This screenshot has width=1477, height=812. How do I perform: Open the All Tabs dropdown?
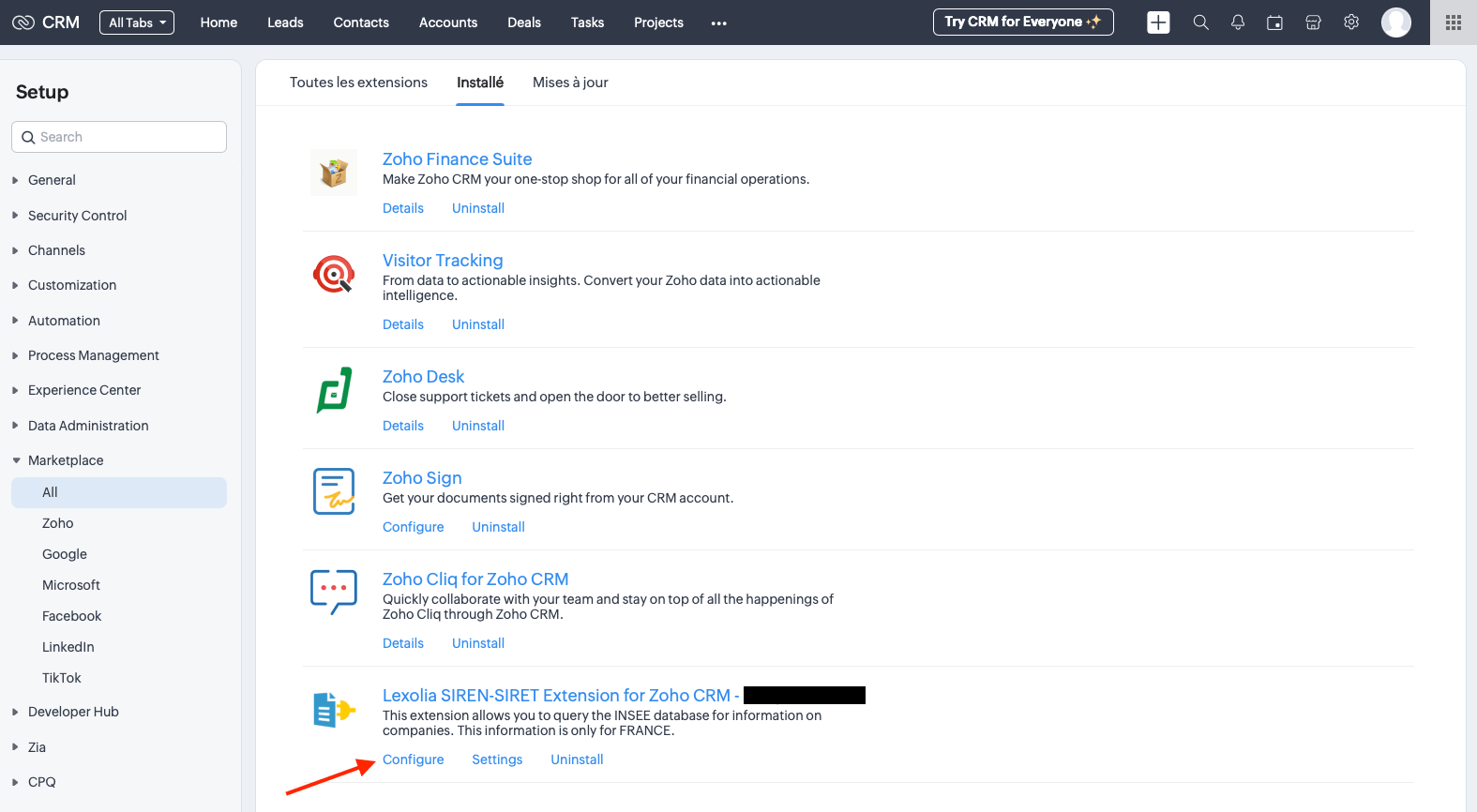click(137, 23)
